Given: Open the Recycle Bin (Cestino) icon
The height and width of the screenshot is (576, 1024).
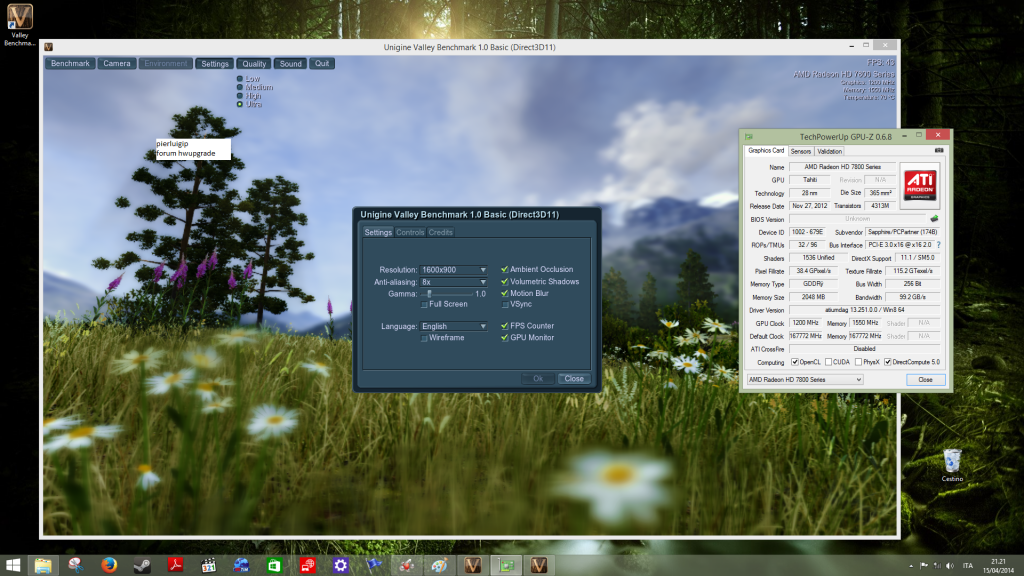Looking at the screenshot, I should tap(952, 462).
